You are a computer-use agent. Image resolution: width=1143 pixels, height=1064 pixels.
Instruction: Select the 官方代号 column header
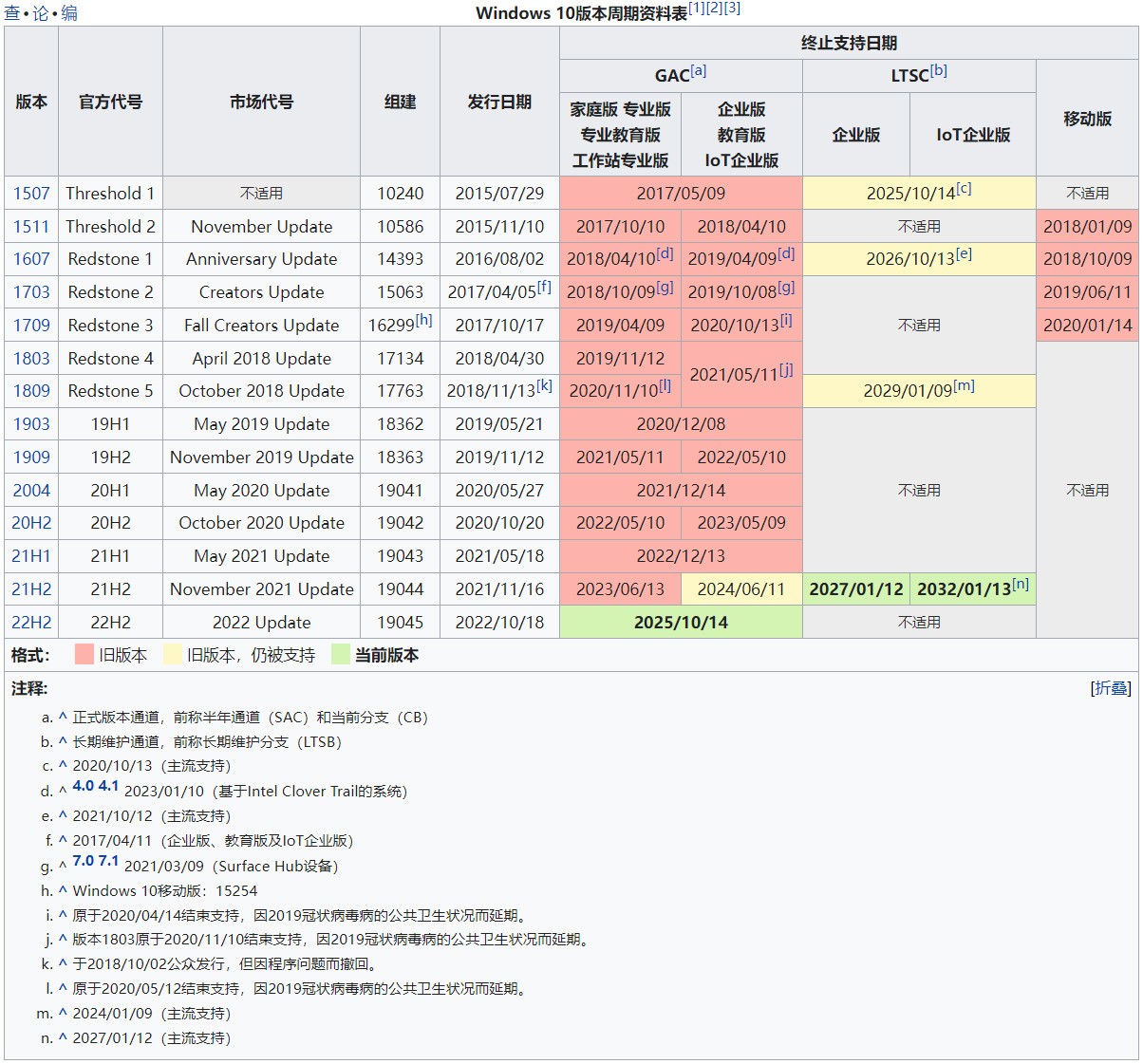[x=110, y=102]
